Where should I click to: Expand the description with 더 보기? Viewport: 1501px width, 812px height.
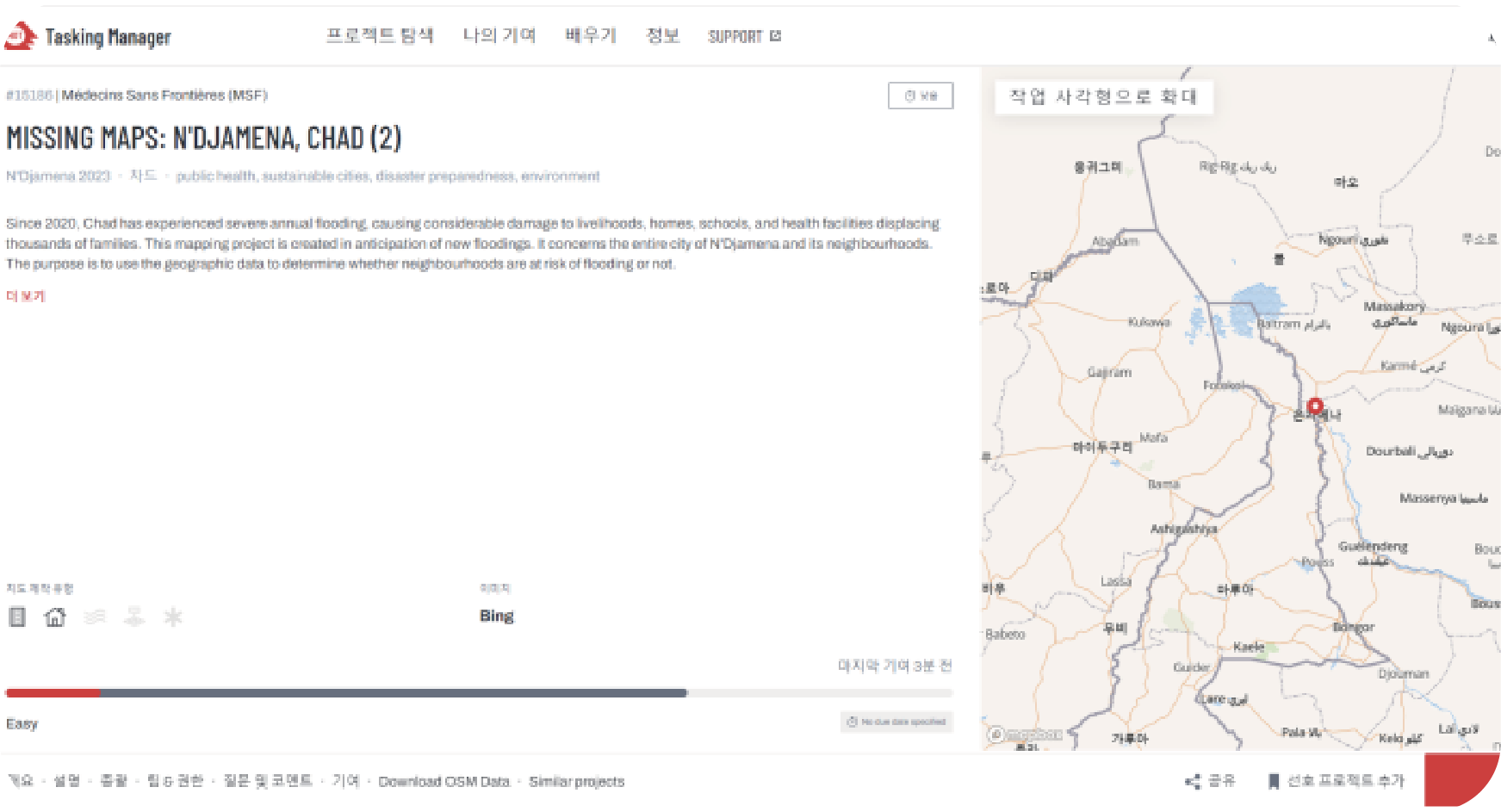click(x=26, y=296)
